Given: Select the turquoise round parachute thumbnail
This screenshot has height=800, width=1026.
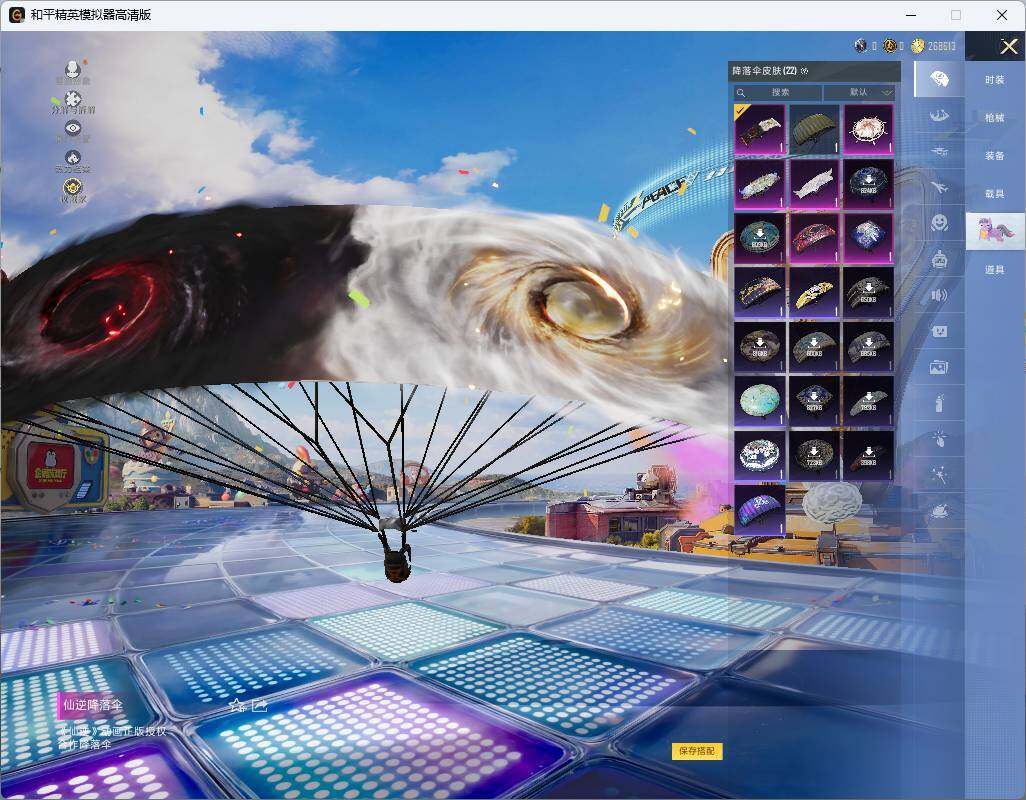Looking at the screenshot, I should (760, 401).
